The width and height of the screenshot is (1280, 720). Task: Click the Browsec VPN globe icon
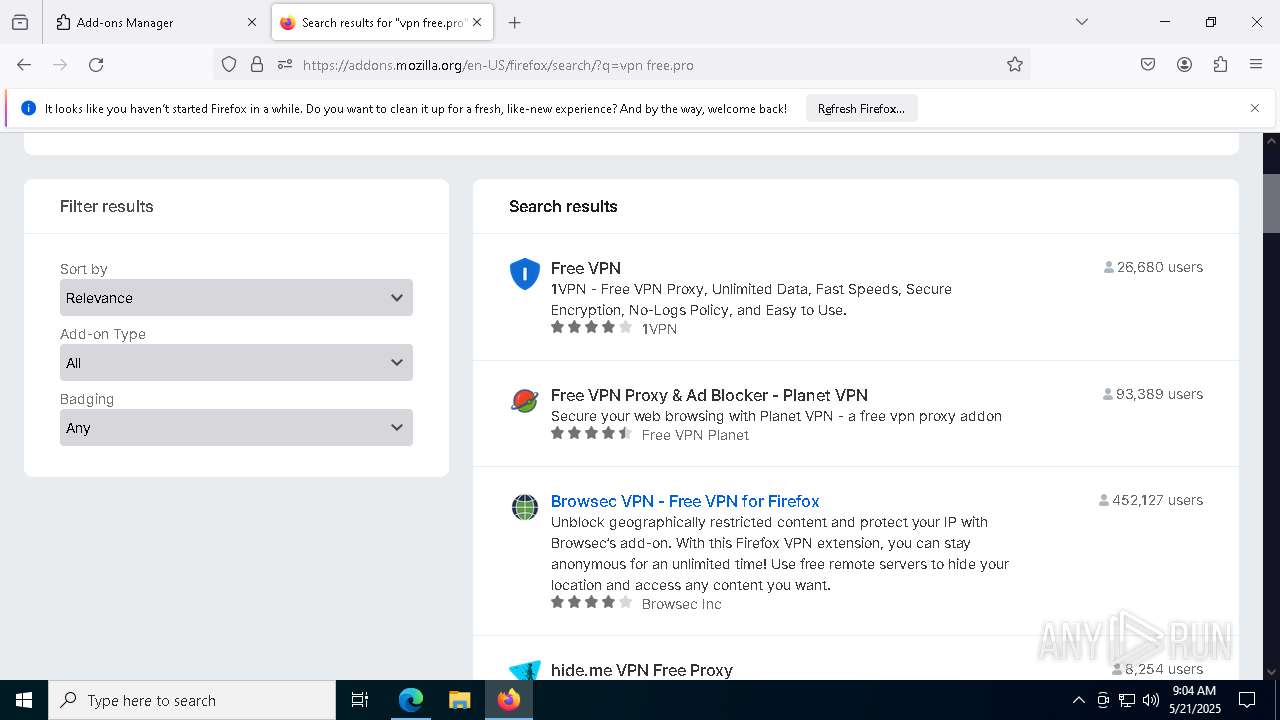tap(525, 507)
